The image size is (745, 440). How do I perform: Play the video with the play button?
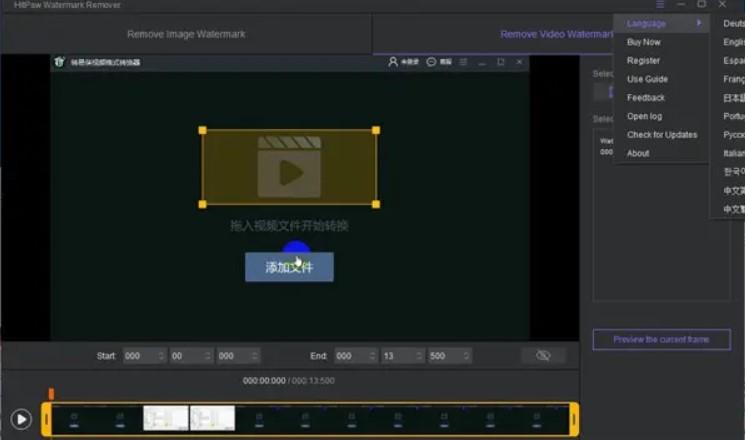point(21,419)
